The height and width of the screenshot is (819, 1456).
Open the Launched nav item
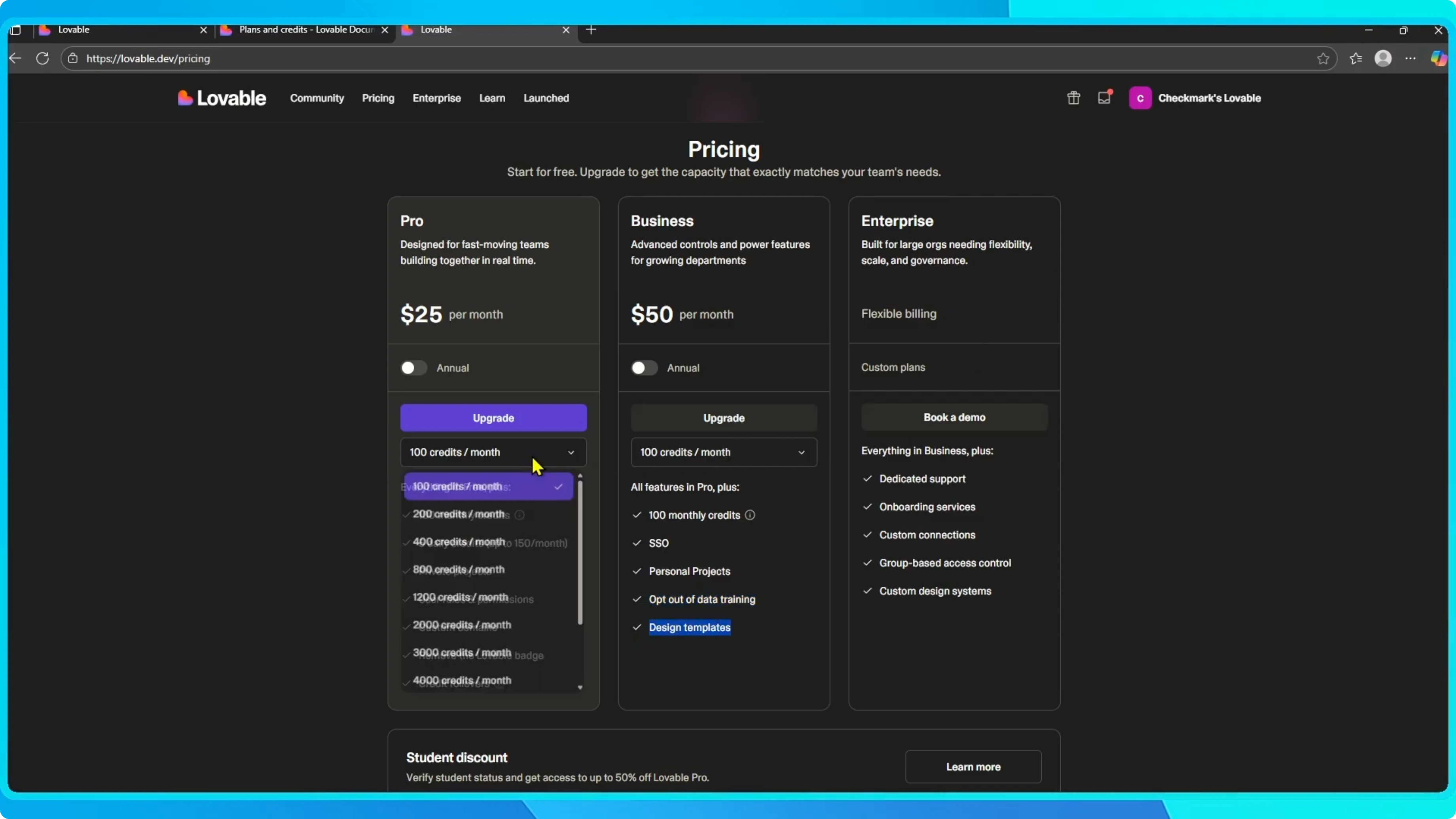tap(546, 99)
